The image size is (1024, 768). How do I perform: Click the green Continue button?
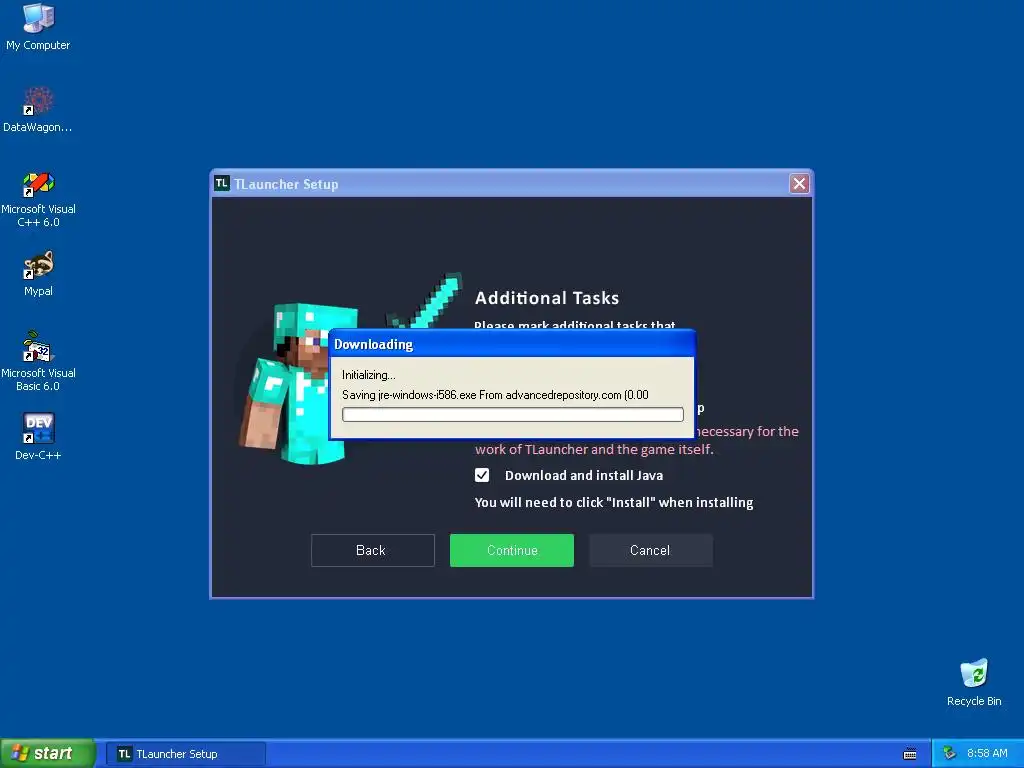click(x=511, y=550)
